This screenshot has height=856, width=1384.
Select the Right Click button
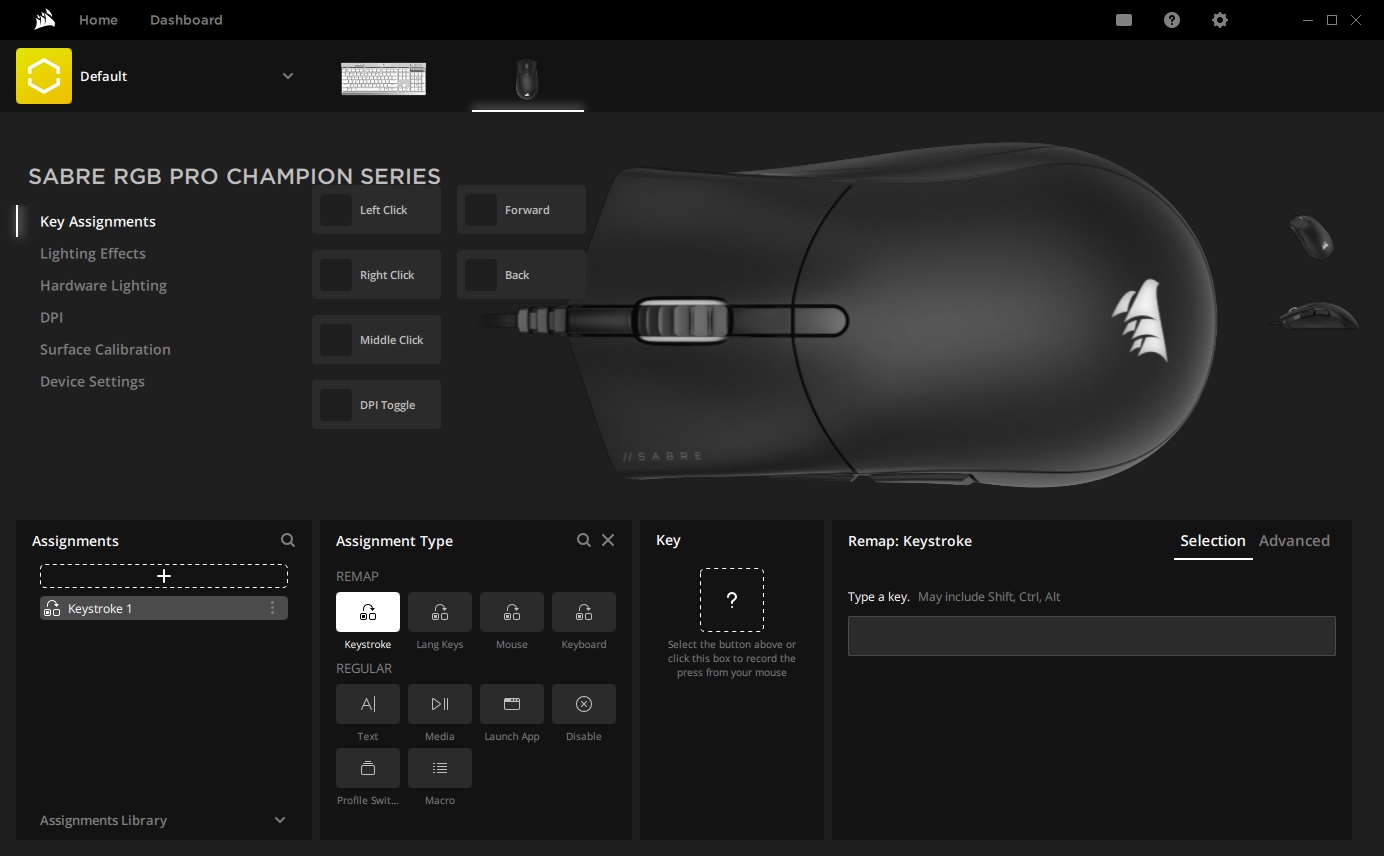[376, 275]
